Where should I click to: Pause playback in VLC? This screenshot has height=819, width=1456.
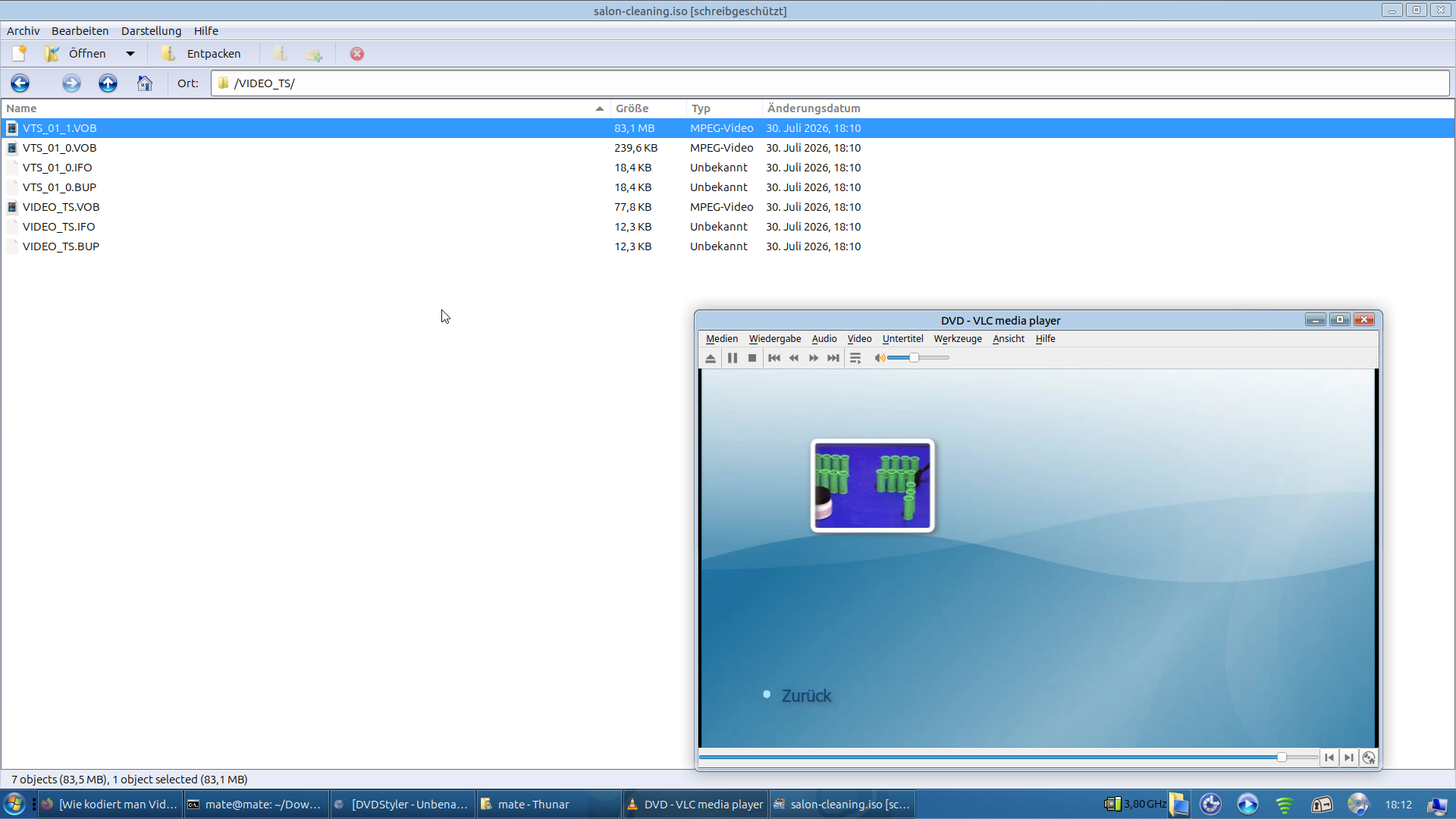[733, 358]
